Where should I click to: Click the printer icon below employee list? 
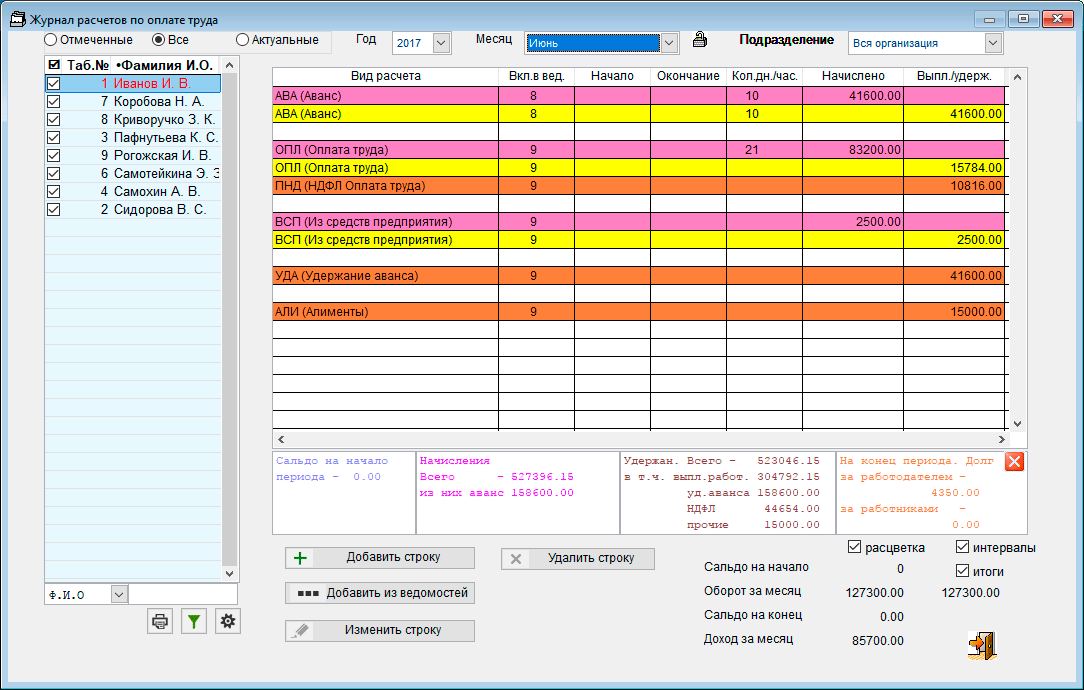pyautogui.click(x=160, y=622)
